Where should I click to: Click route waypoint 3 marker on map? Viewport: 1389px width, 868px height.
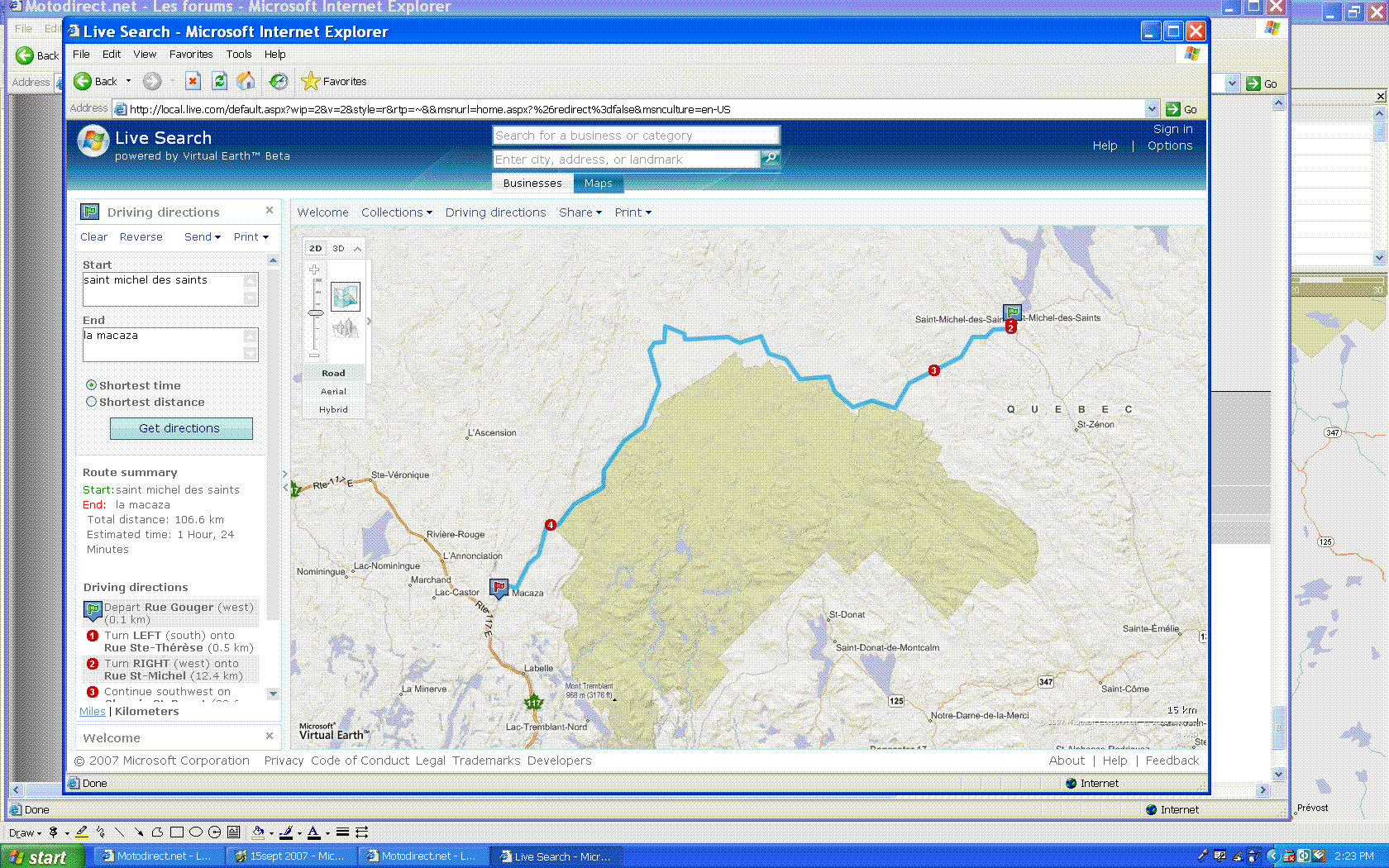[x=933, y=370]
